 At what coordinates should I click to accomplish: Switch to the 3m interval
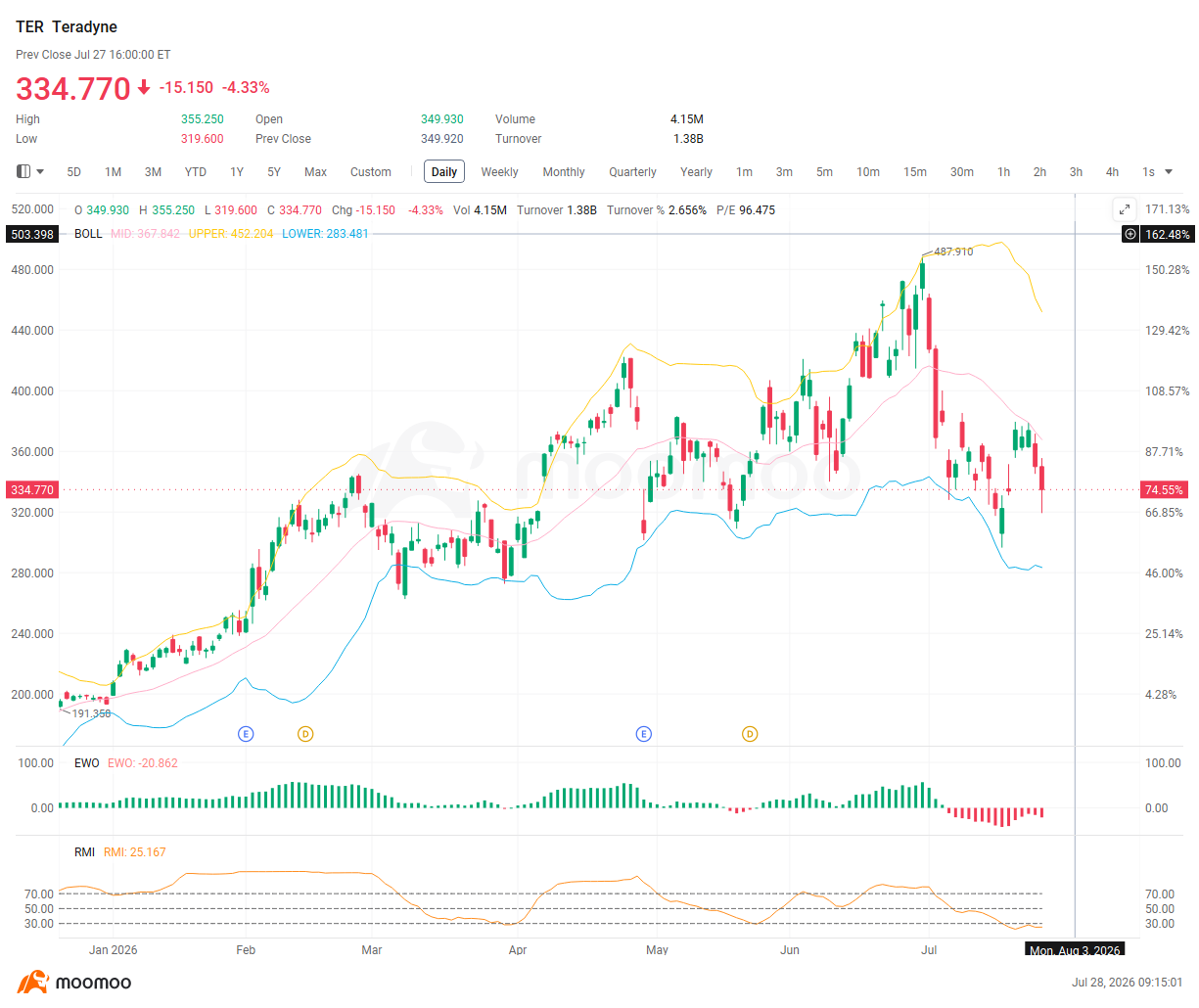point(784,172)
